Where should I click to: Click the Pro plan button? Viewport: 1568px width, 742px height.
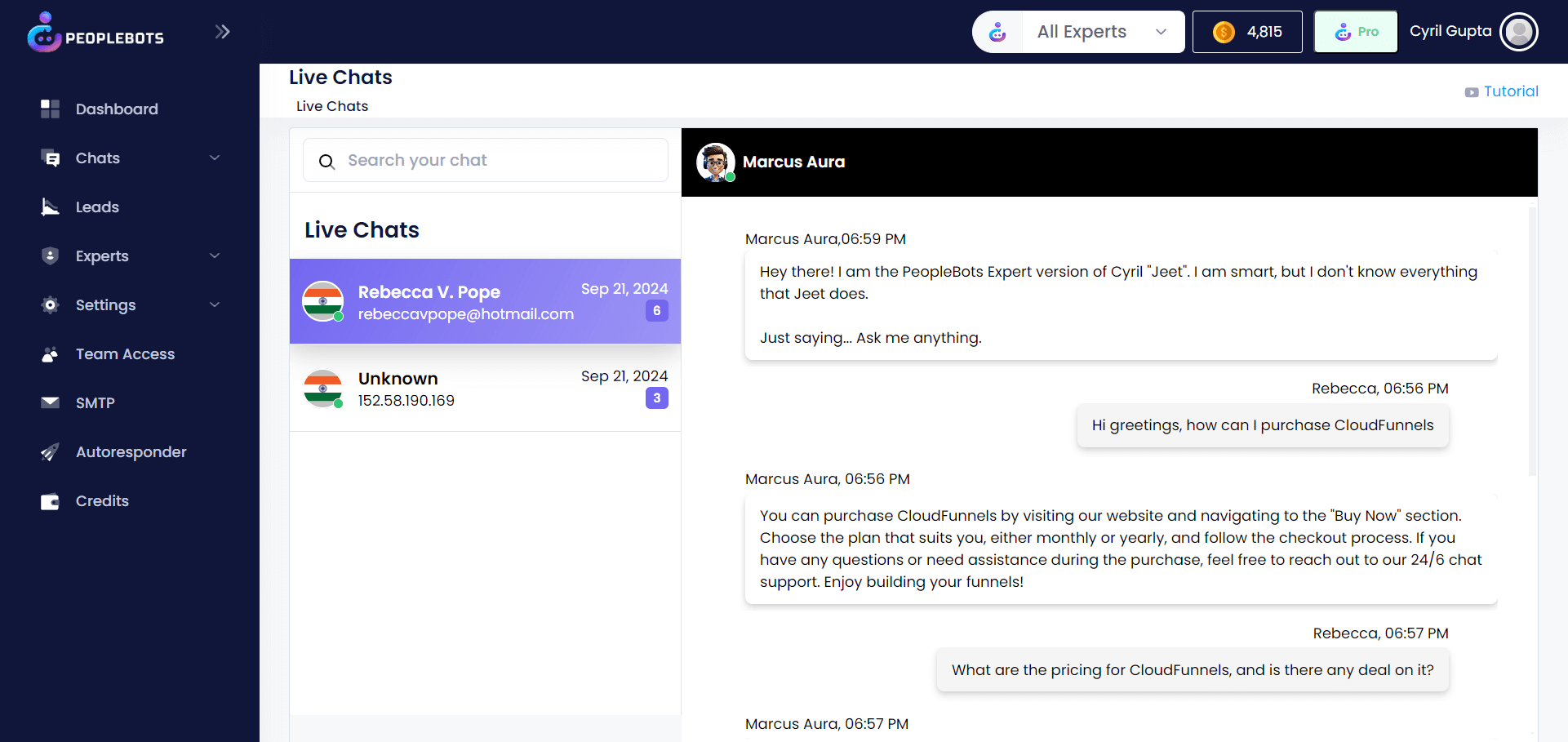pyautogui.click(x=1356, y=32)
